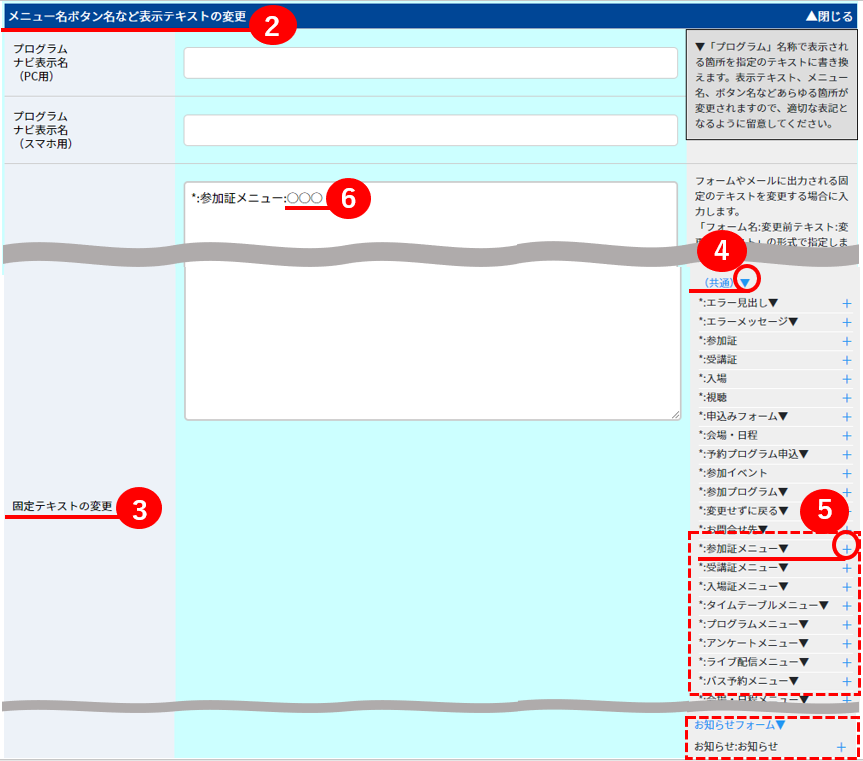This screenshot has height=761, width=863.
Task: Click the plus icon on the *:参加証 row
Action: (846, 341)
